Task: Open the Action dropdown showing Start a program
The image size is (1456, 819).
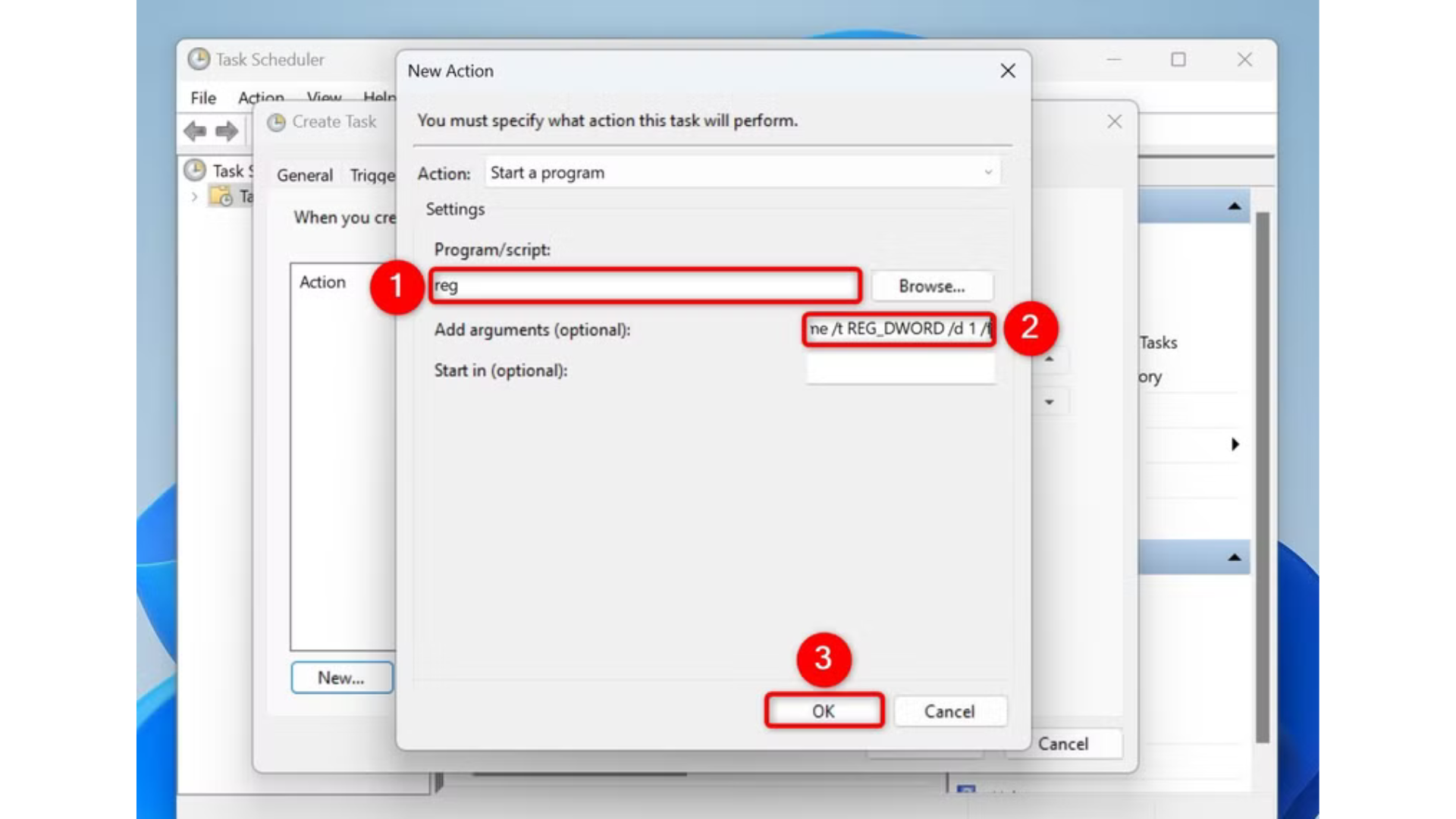Action: (x=742, y=173)
